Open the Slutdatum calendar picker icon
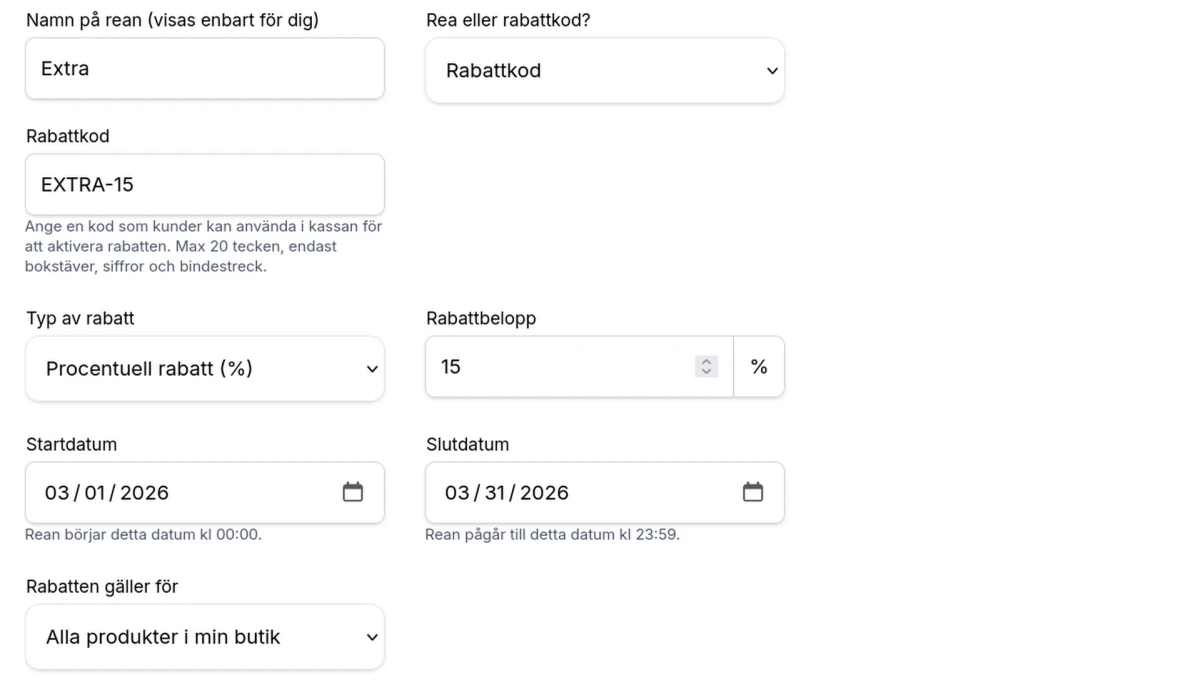 pos(752,492)
